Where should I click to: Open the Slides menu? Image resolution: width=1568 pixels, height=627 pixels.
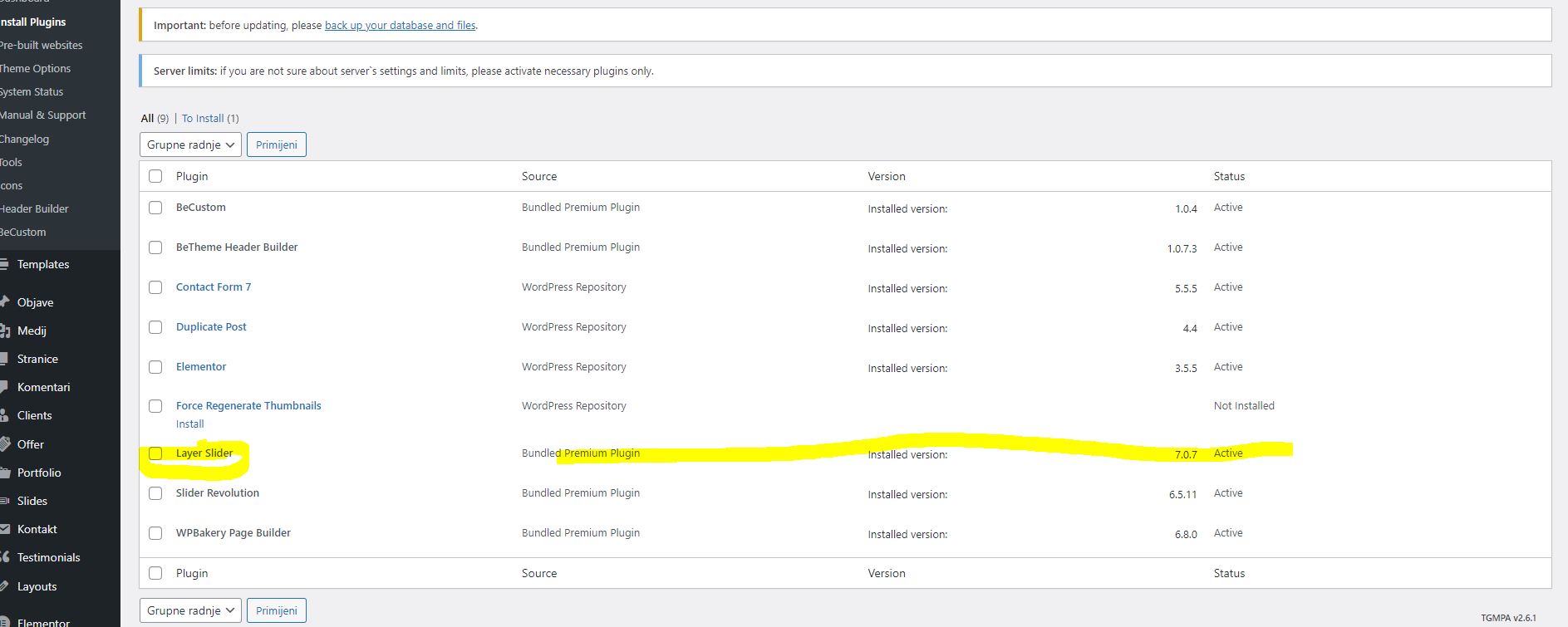32,501
